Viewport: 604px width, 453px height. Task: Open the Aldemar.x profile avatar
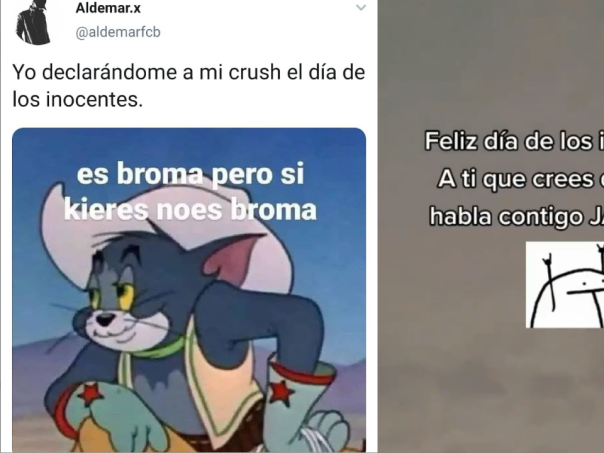34,22
